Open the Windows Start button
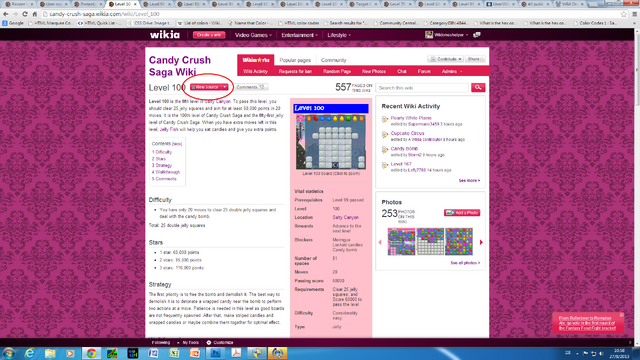This screenshot has width=640, height=360. [x=9, y=353]
